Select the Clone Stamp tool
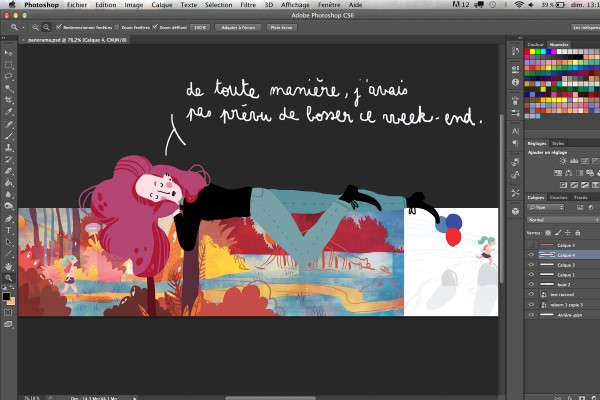 point(8,148)
